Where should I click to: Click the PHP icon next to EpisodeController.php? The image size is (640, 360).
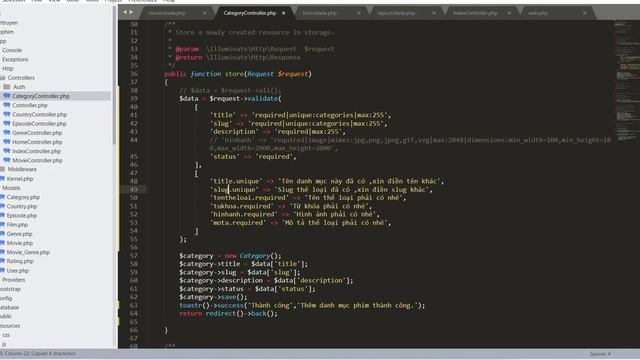[7, 123]
